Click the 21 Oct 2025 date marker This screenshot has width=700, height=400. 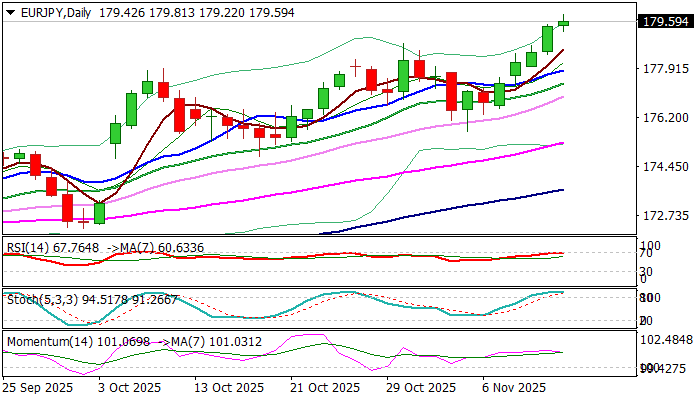(325, 388)
